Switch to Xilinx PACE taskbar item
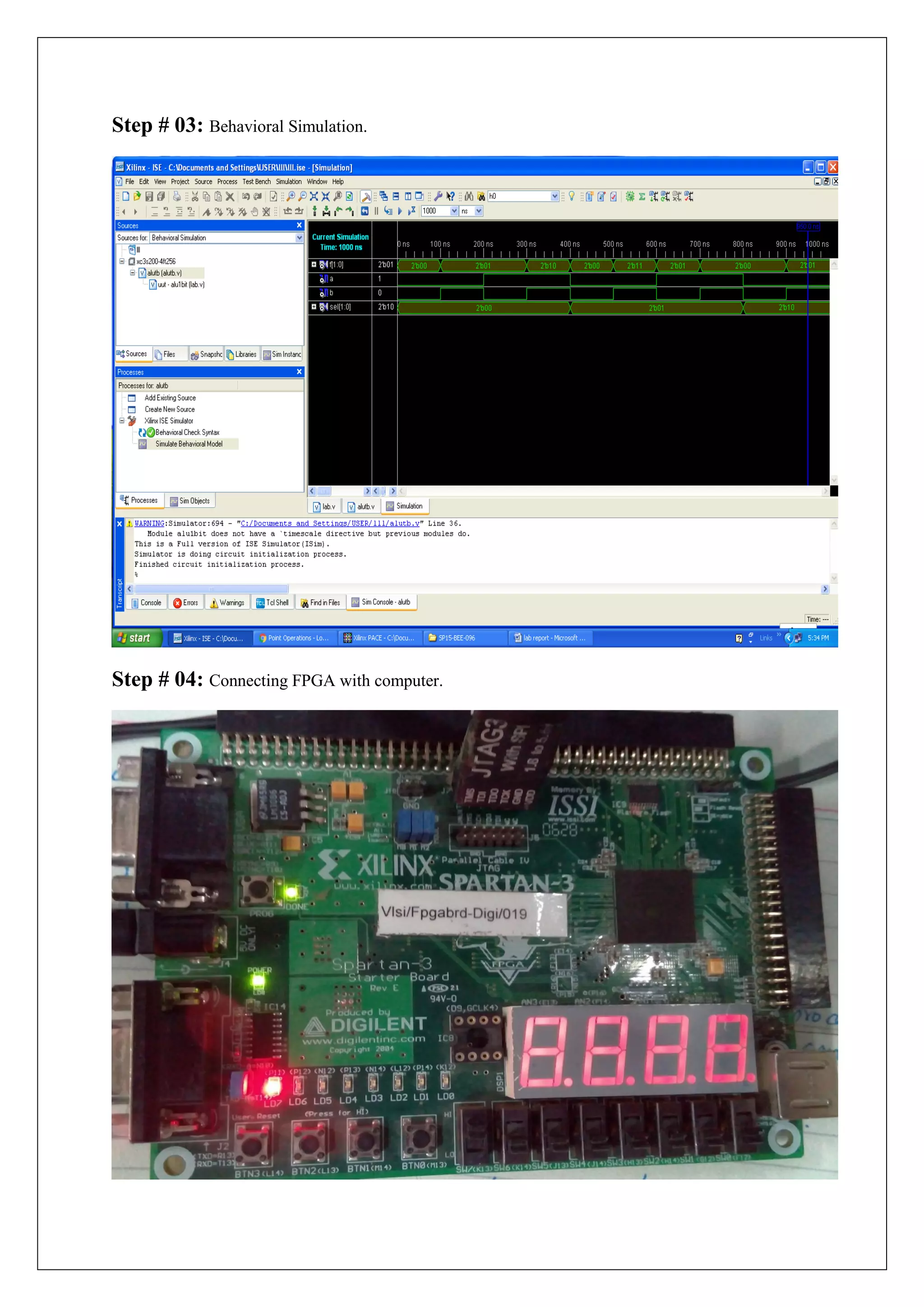This screenshot has height=1307, width=924. pyautogui.click(x=380, y=638)
